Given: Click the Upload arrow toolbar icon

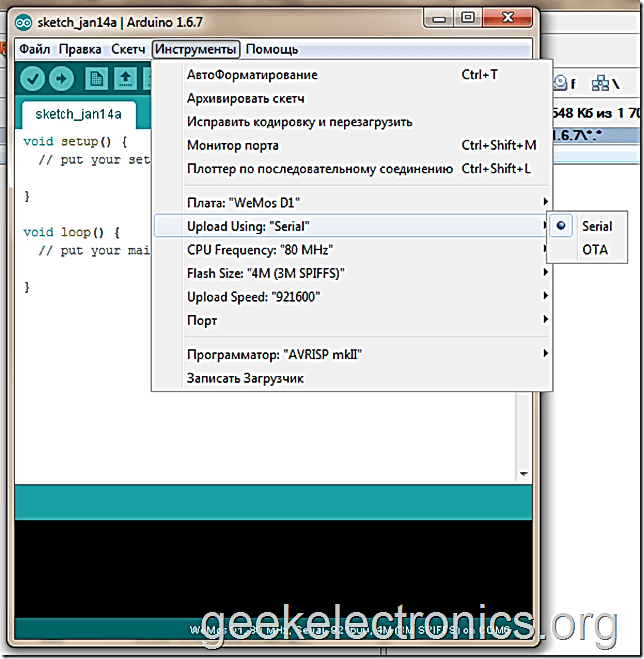Looking at the screenshot, I should pyautogui.click(x=61, y=78).
